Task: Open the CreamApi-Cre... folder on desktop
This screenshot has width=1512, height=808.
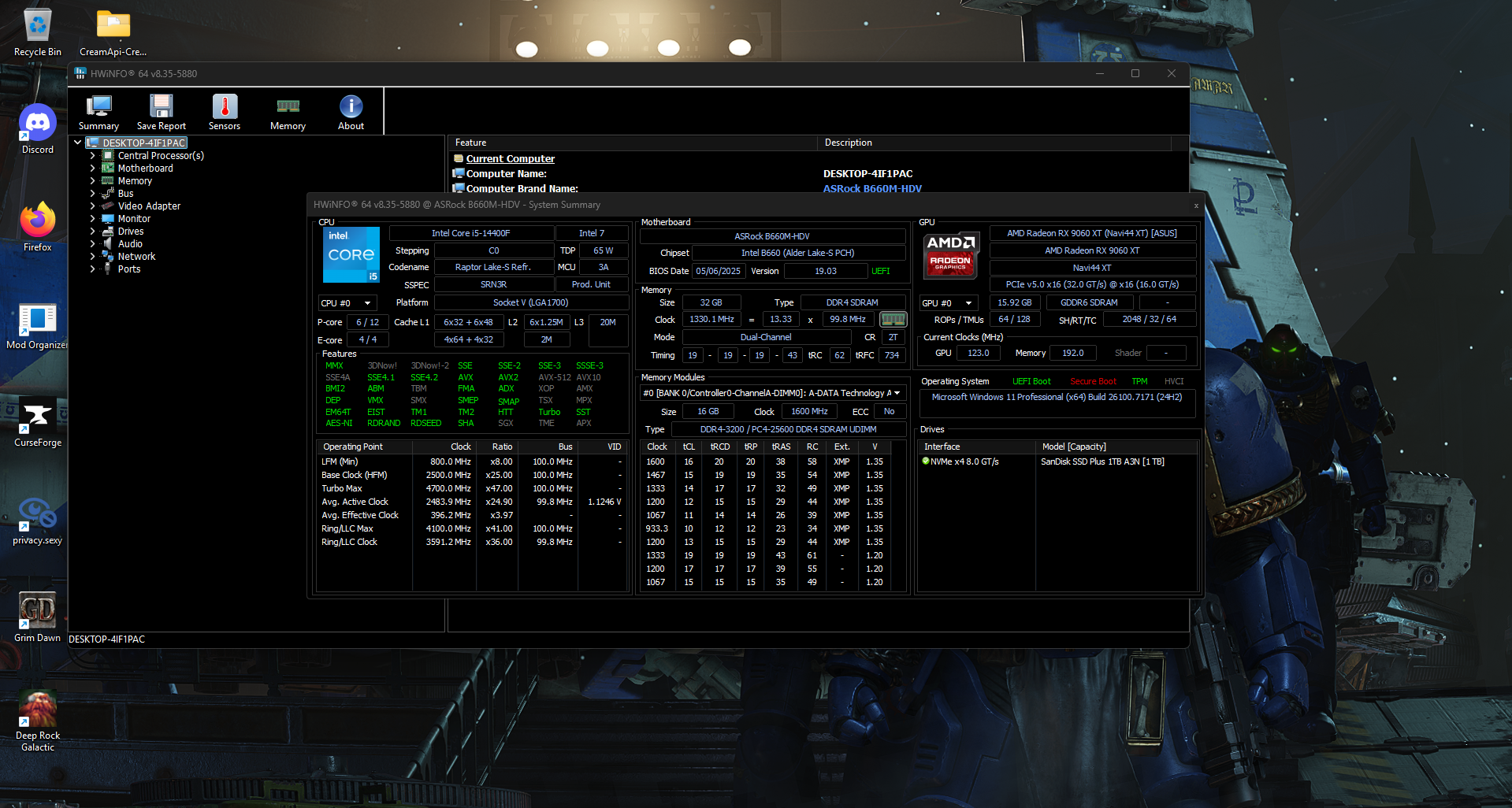Action: coord(113,33)
